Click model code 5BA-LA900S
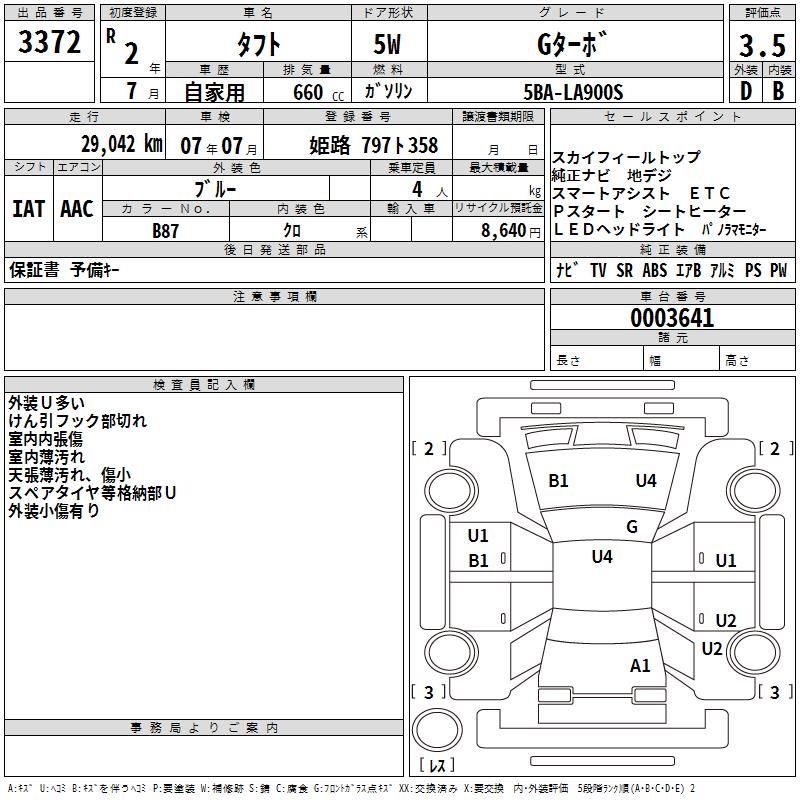The height and width of the screenshot is (800, 800). click(573, 92)
